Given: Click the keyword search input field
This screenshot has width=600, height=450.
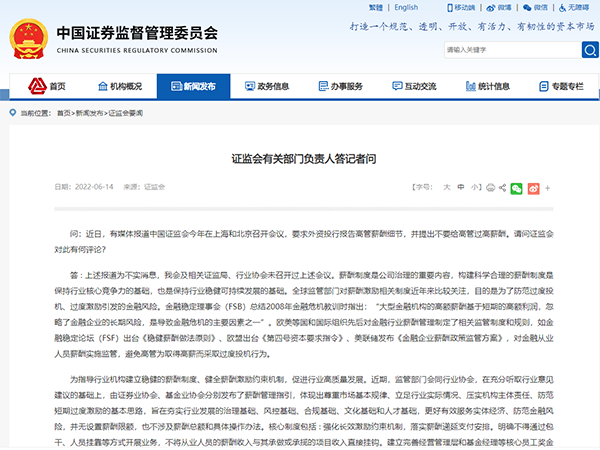Looking at the screenshot, I should pos(500,48).
